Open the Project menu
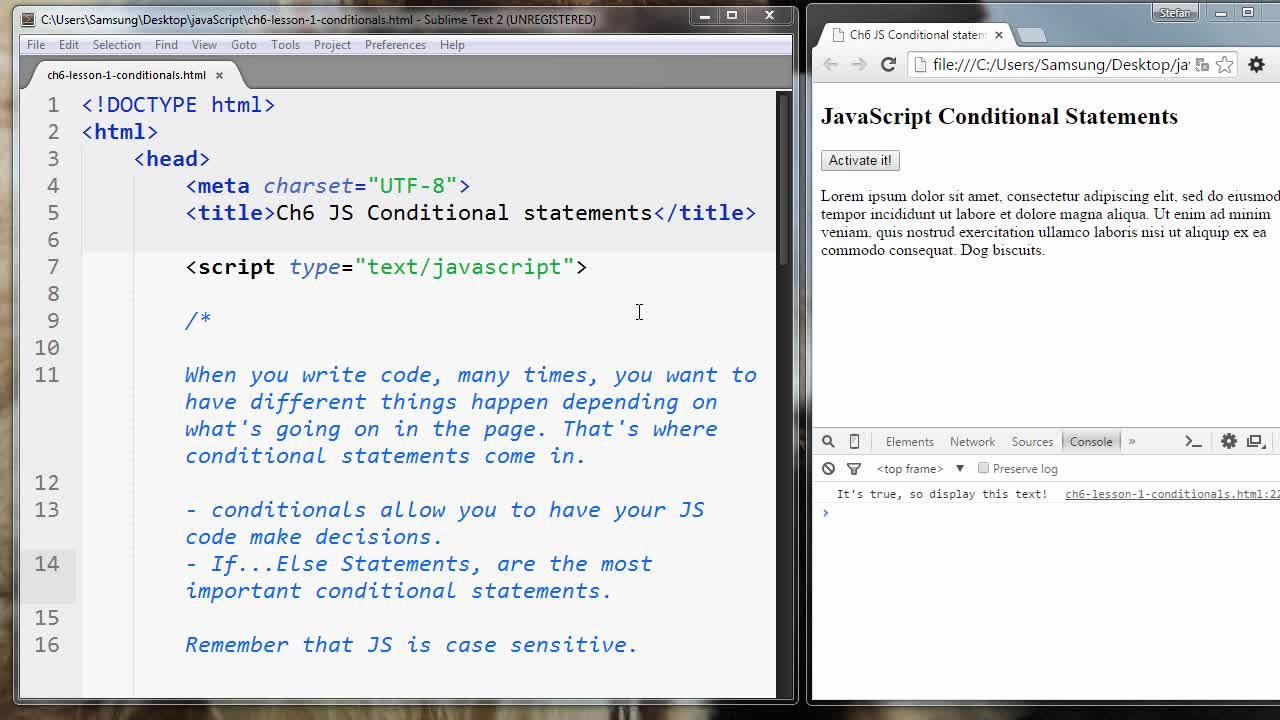Viewport: 1280px width, 720px height. (332, 45)
